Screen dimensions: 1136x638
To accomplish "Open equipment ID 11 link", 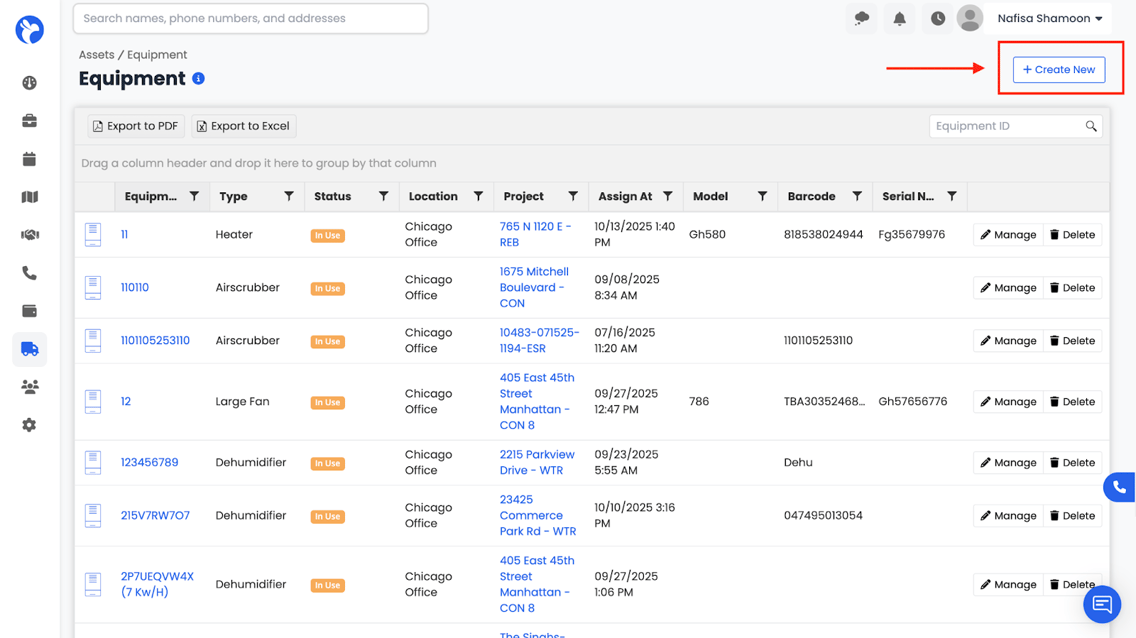I will click(x=124, y=235).
